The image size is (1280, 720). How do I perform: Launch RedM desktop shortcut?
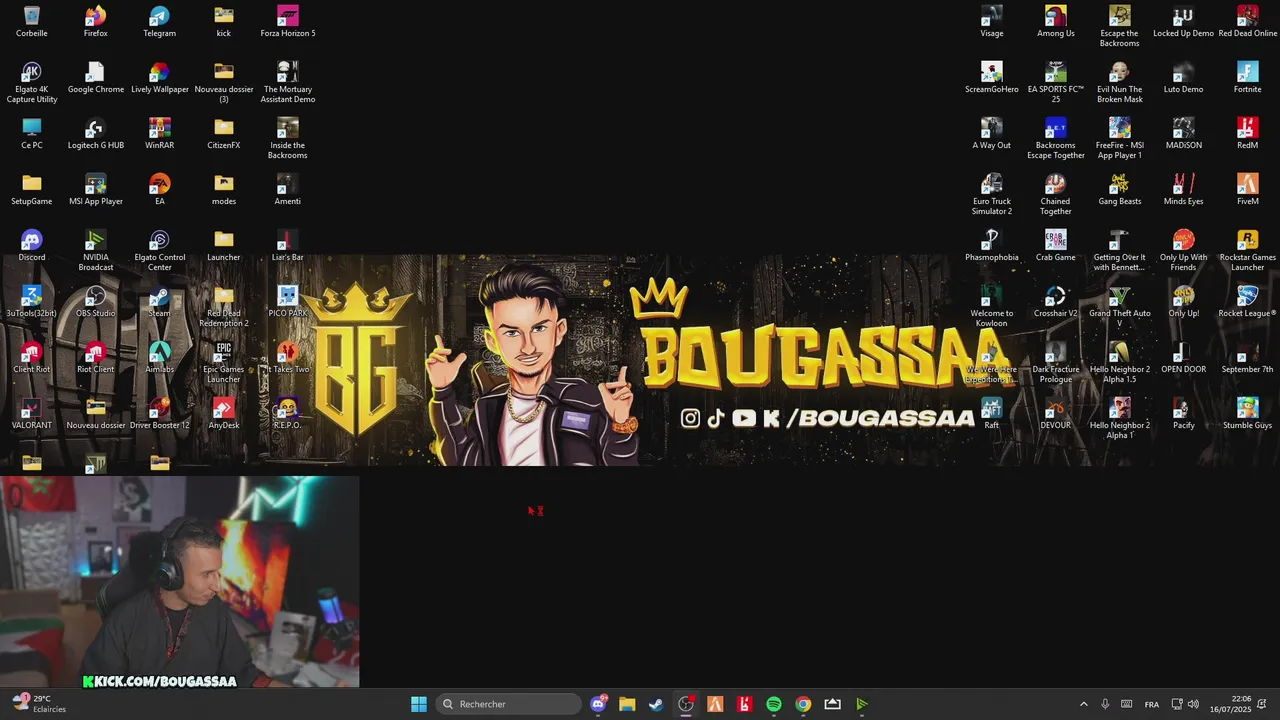click(1248, 134)
